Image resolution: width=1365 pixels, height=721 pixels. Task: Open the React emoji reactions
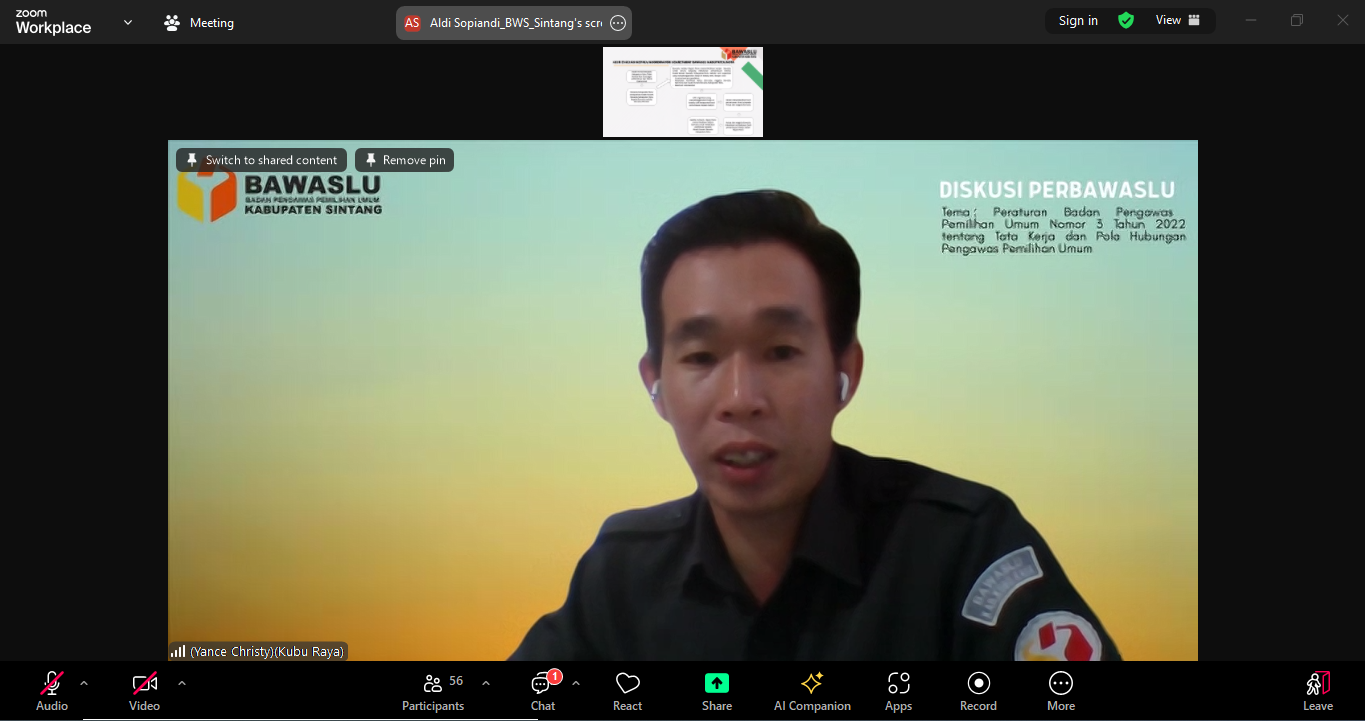[x=627, y=691]
